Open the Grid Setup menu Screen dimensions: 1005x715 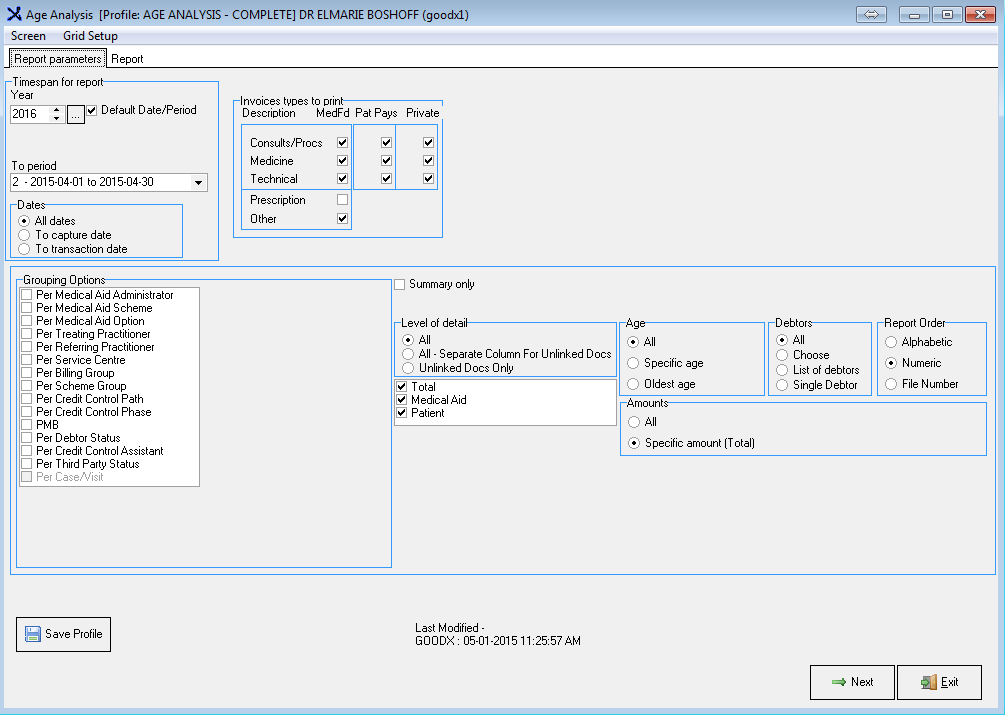tap(90, 36)
